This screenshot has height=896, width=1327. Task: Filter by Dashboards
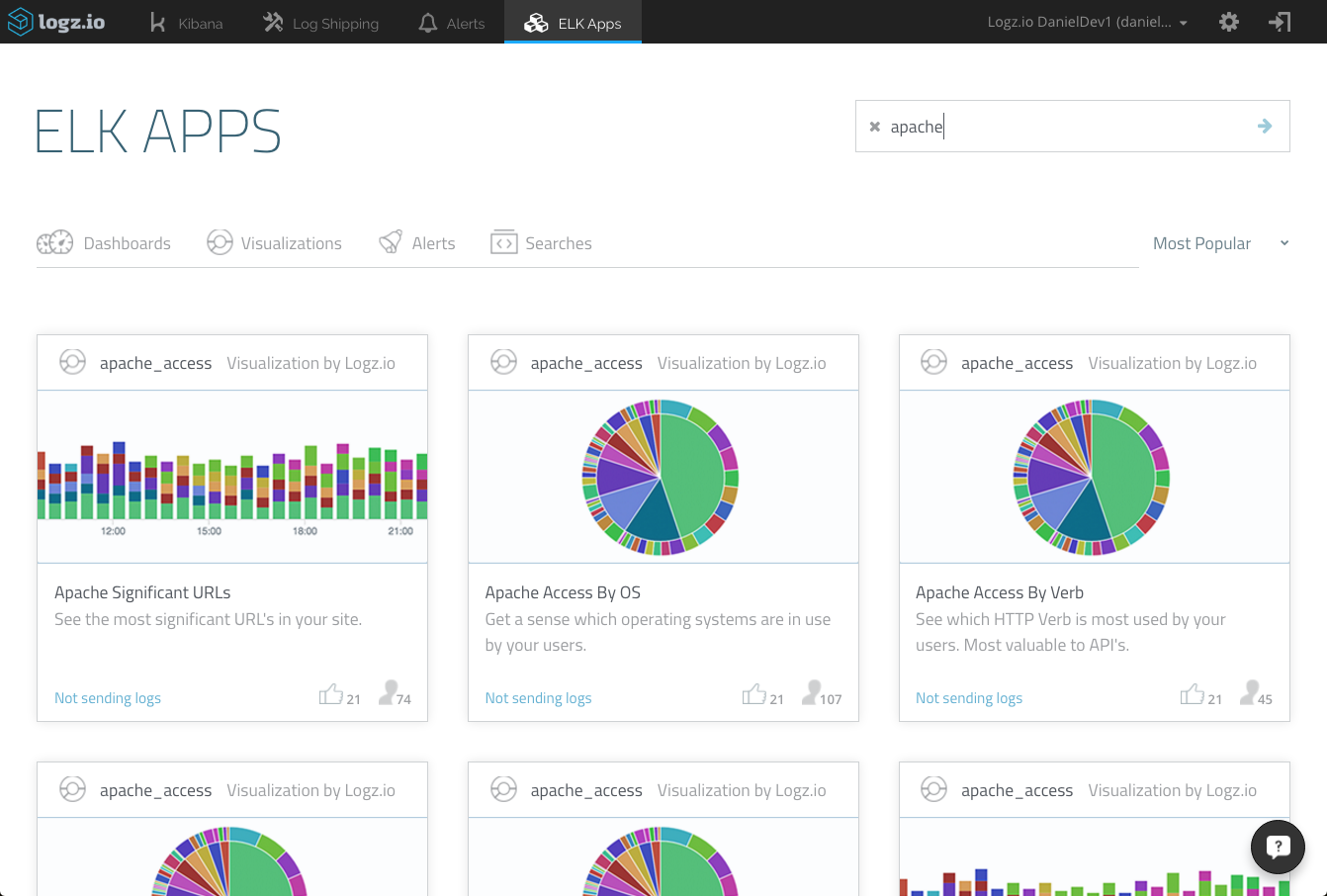pyautogui.click(x=104, y=243)
